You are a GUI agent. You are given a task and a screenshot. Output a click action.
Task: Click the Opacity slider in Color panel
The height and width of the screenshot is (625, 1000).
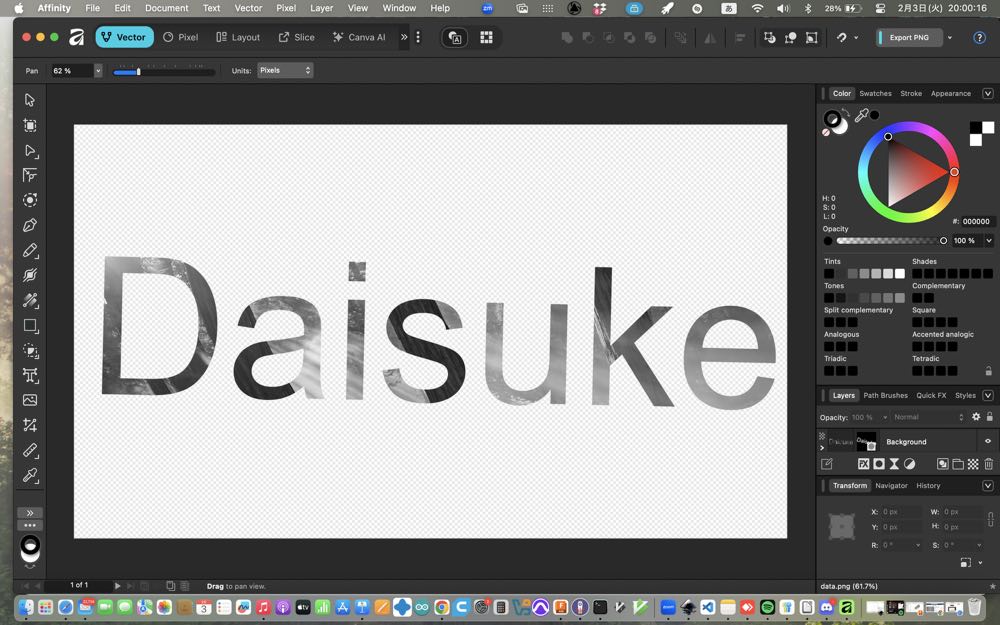[x=891, y=240]
